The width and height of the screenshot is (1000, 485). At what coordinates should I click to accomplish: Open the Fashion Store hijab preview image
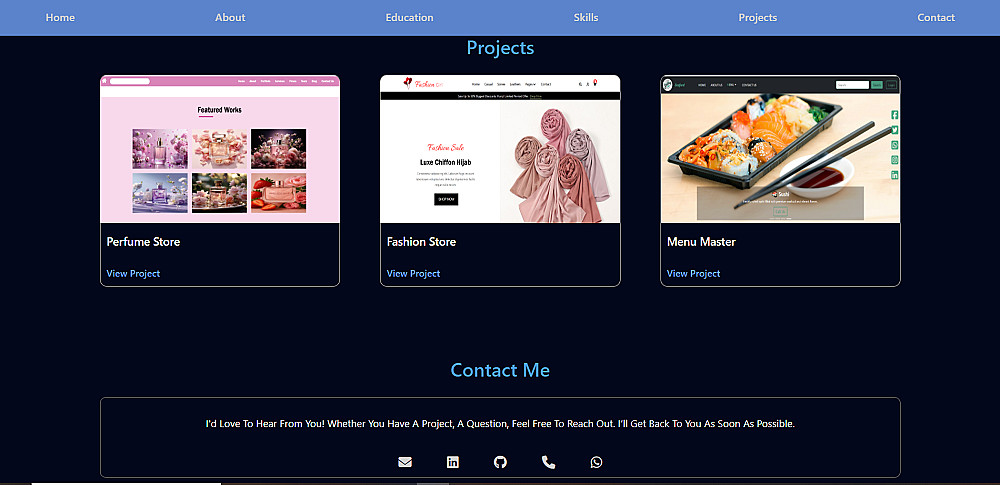[x=500, y=149]
